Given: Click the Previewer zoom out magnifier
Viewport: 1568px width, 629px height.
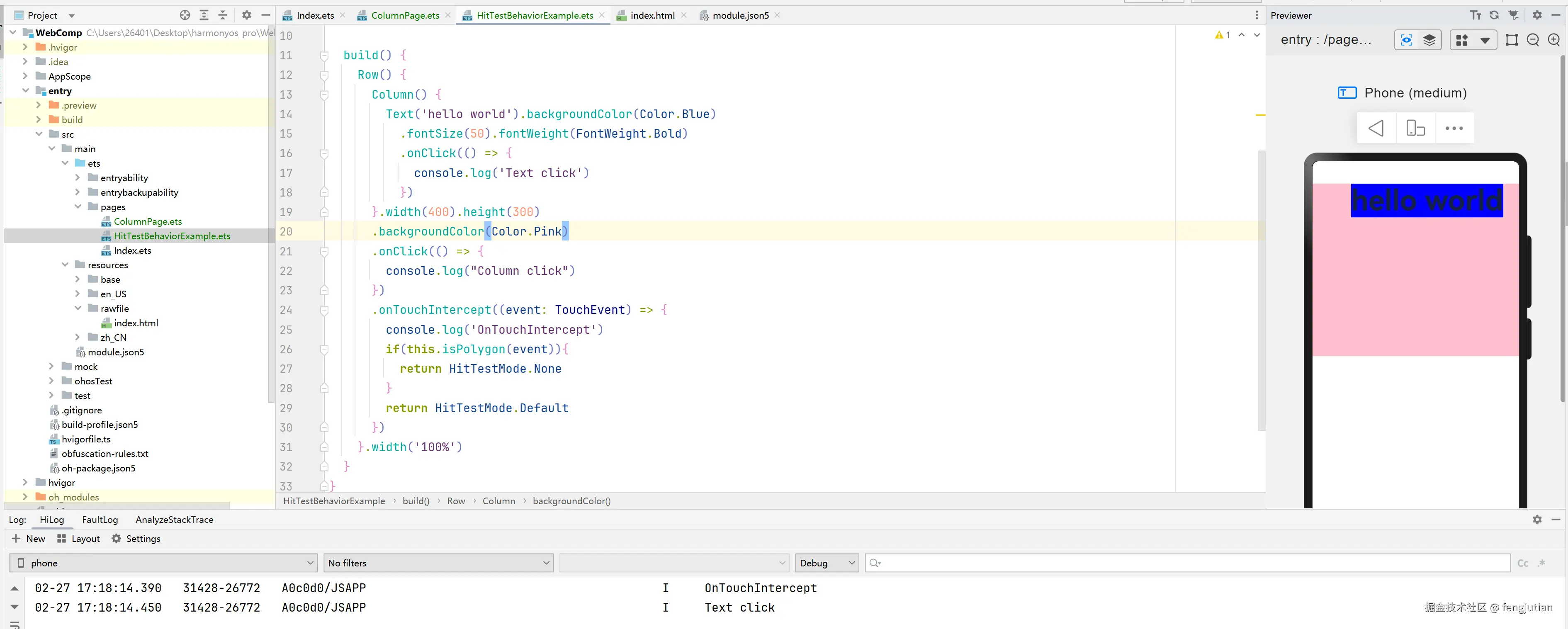Looking at the screenshot, I should pyautogui.click(x=1533, y=40).
